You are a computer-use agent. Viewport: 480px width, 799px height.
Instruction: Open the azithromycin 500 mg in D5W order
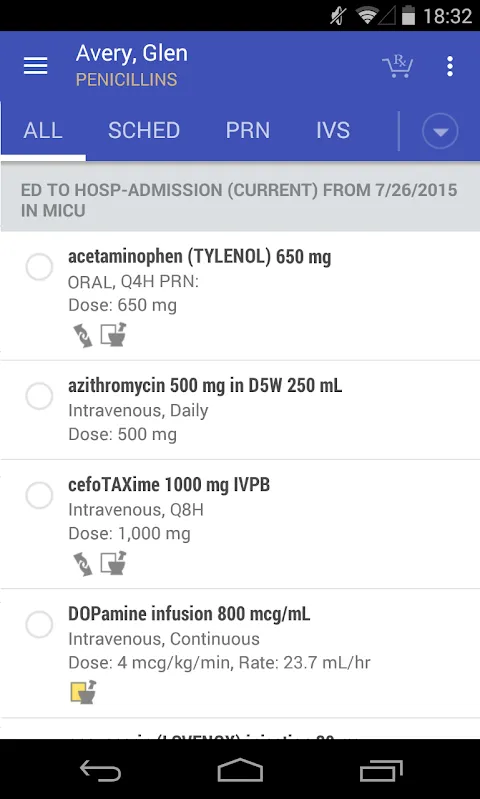pyautogui.click(x=240, y=410)
